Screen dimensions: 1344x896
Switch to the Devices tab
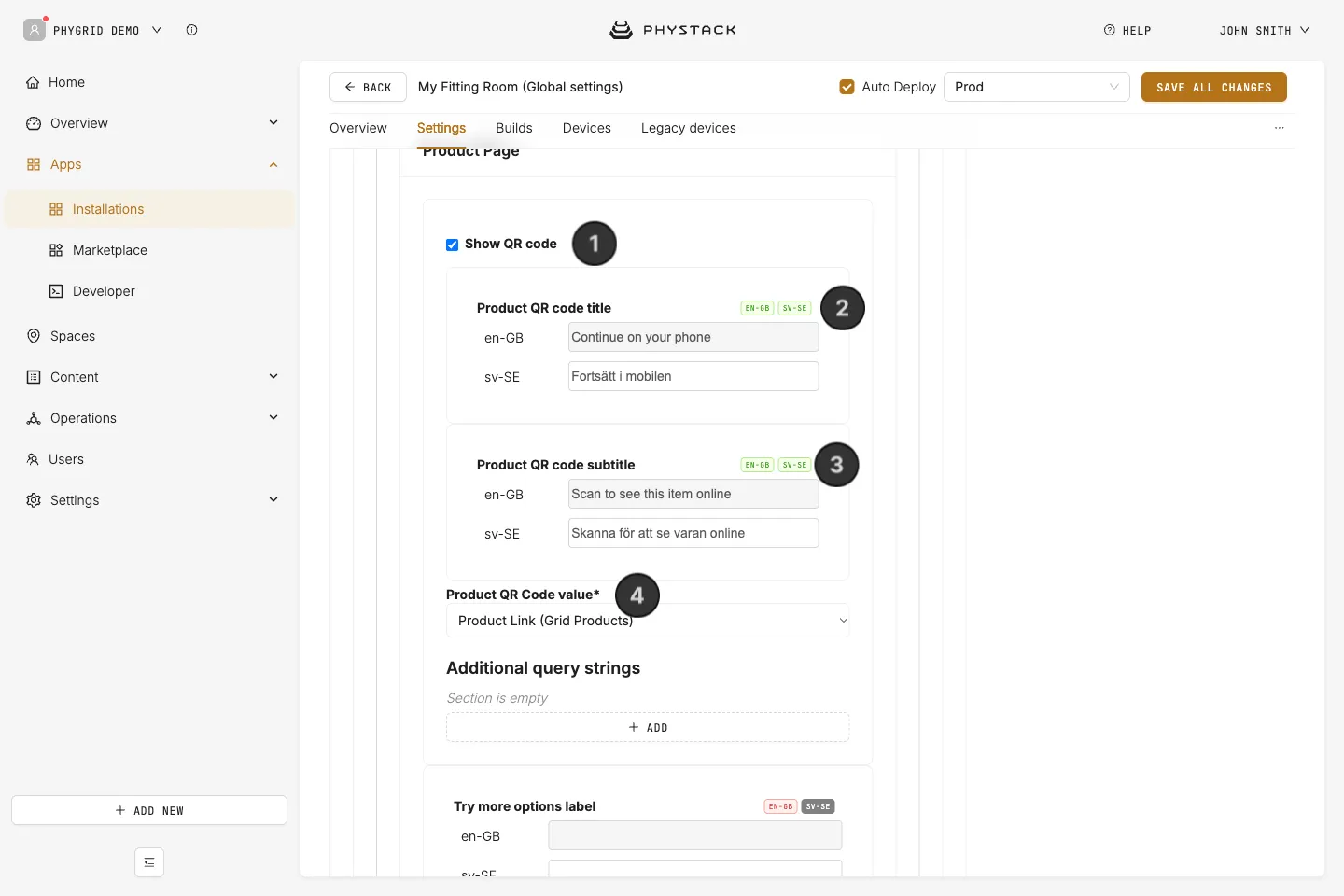(587, 128)
